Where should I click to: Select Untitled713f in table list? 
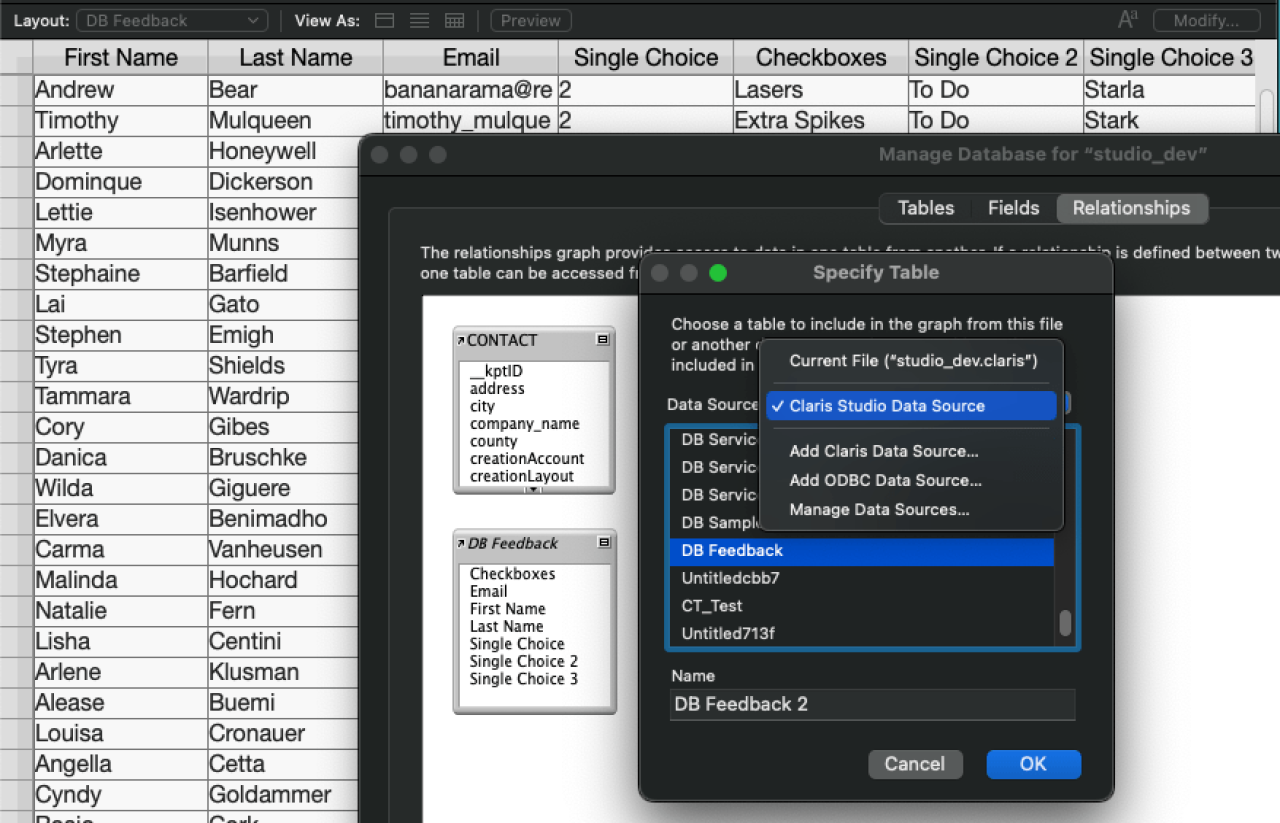[861, 633]
